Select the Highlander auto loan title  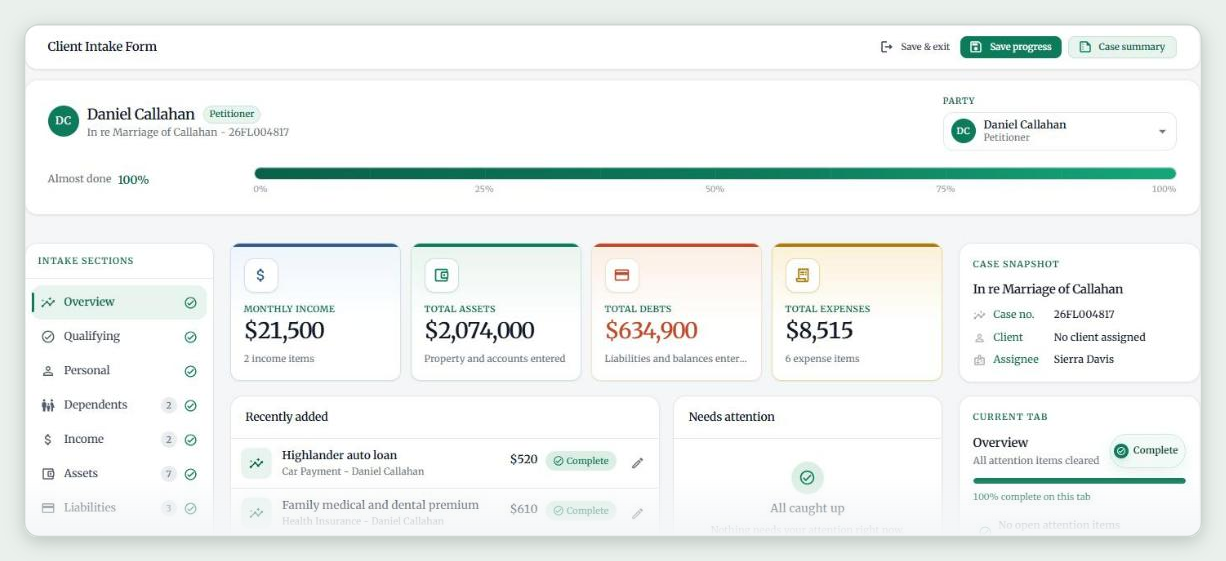[x=339, y=455]
